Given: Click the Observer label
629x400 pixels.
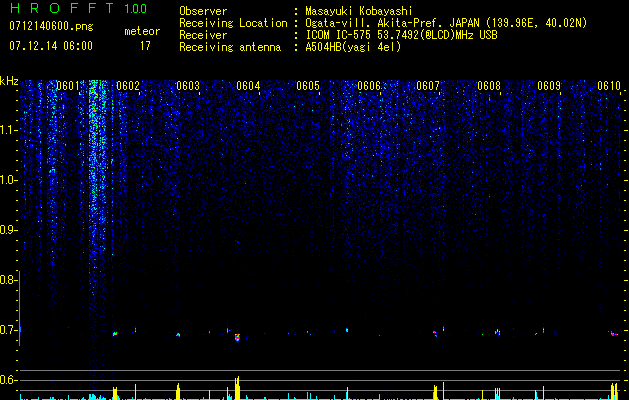Looking at the screenshot, I should coord(203,11).
